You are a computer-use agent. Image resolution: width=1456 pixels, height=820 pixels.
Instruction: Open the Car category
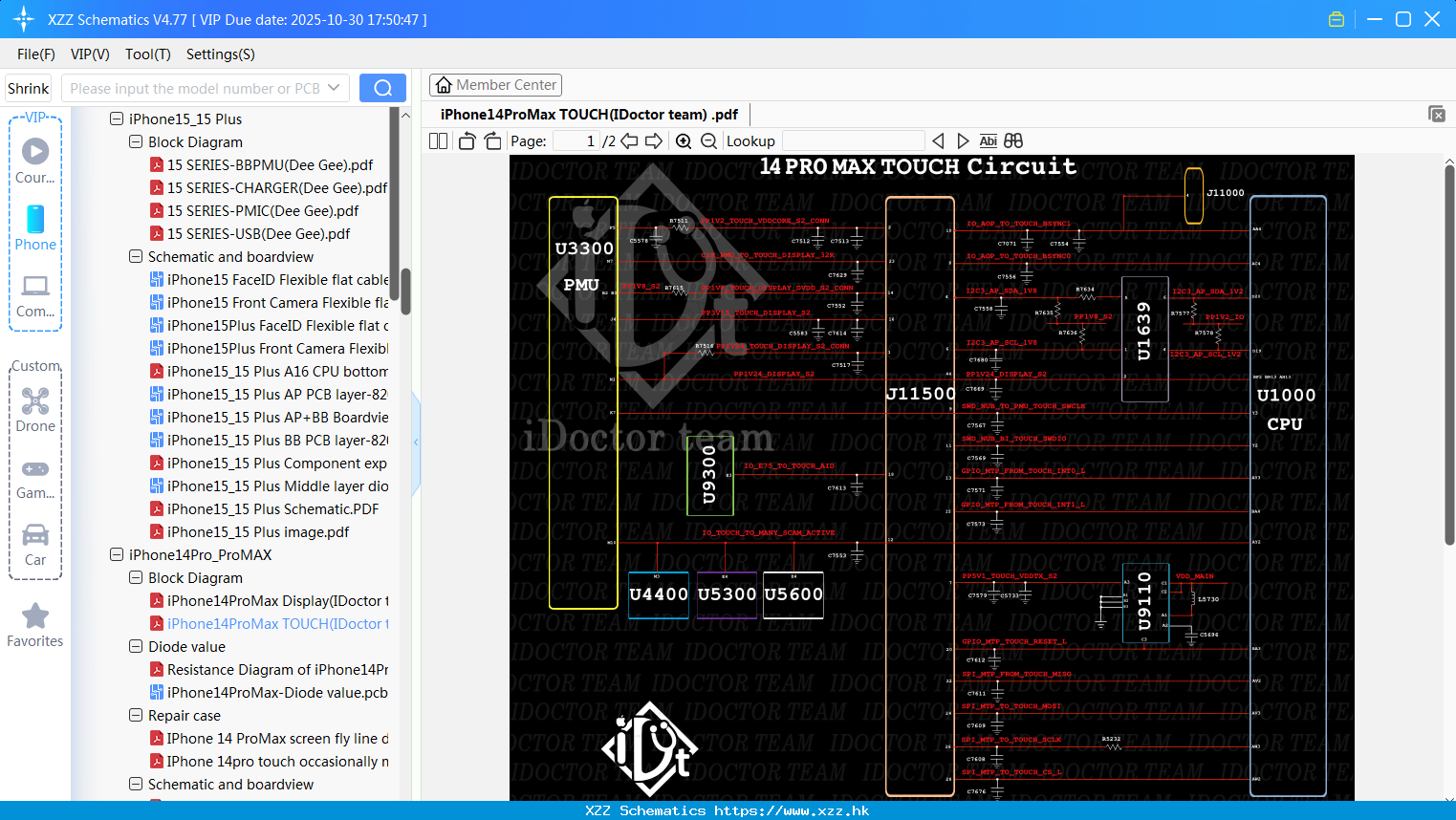tap(35, 545)
